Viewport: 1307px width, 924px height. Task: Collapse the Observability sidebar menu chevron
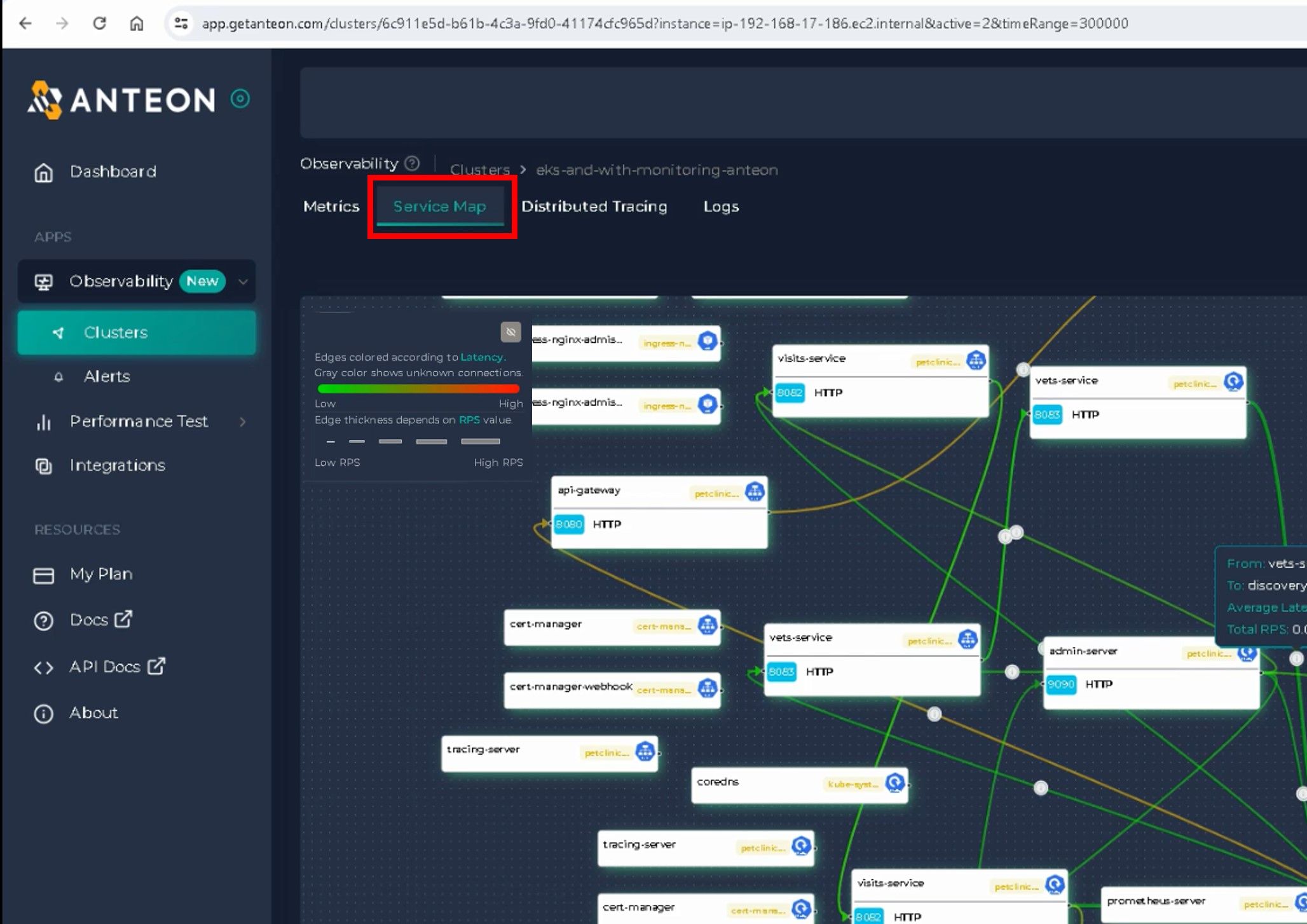click(243, 282)
